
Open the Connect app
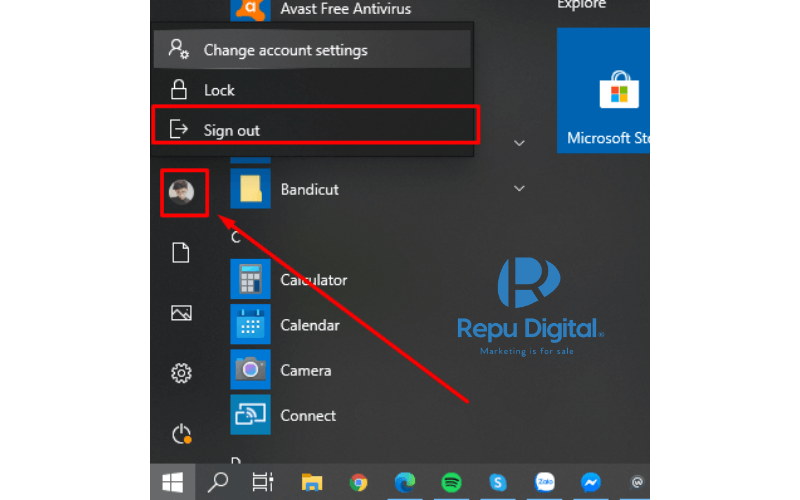point(283,415)
